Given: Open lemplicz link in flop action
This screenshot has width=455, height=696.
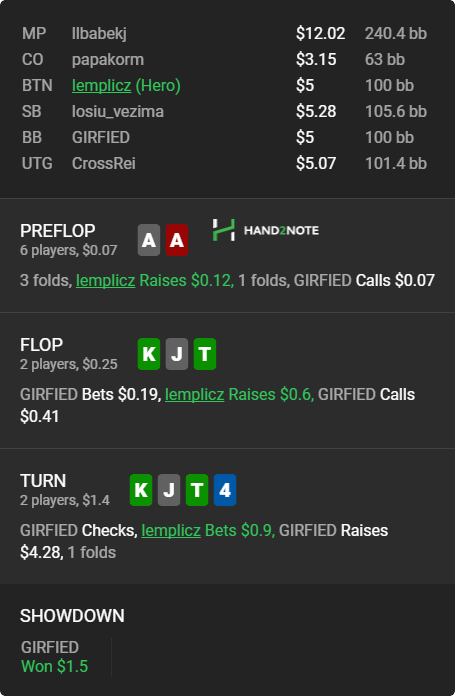Looking at the screenshot, I should tap(194, 395).
